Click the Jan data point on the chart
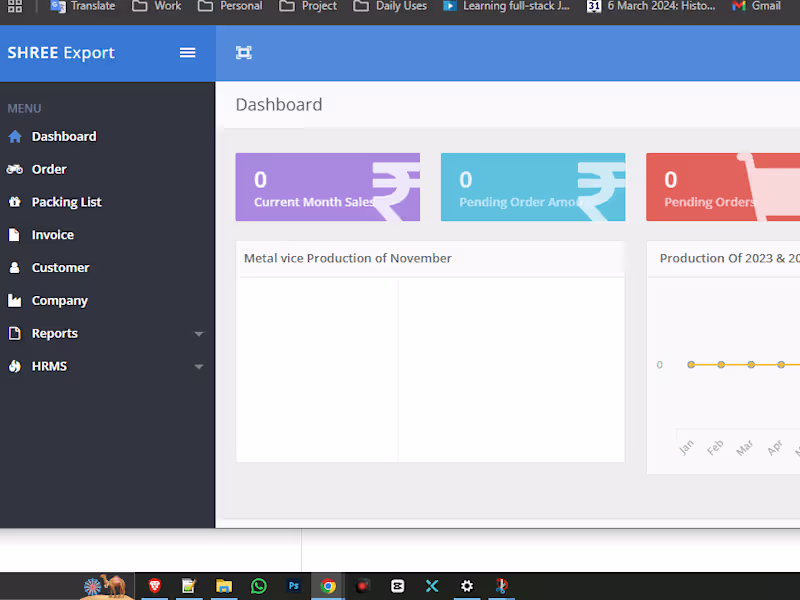Viewport: 800px width, 600px height. point(691,364)
